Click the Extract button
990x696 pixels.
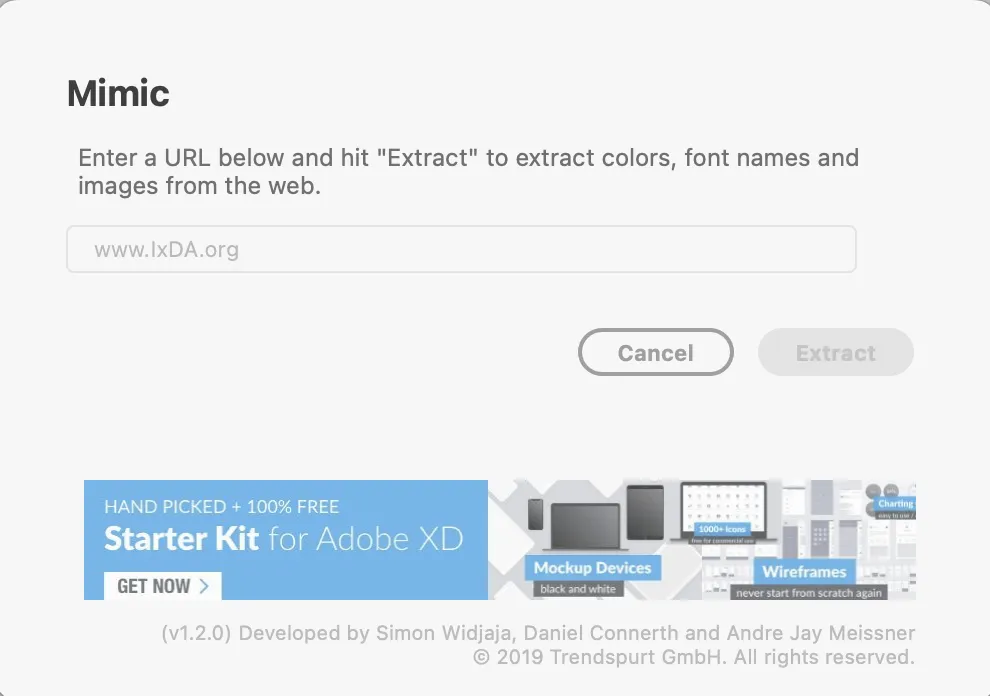click(x=835, y=352)
